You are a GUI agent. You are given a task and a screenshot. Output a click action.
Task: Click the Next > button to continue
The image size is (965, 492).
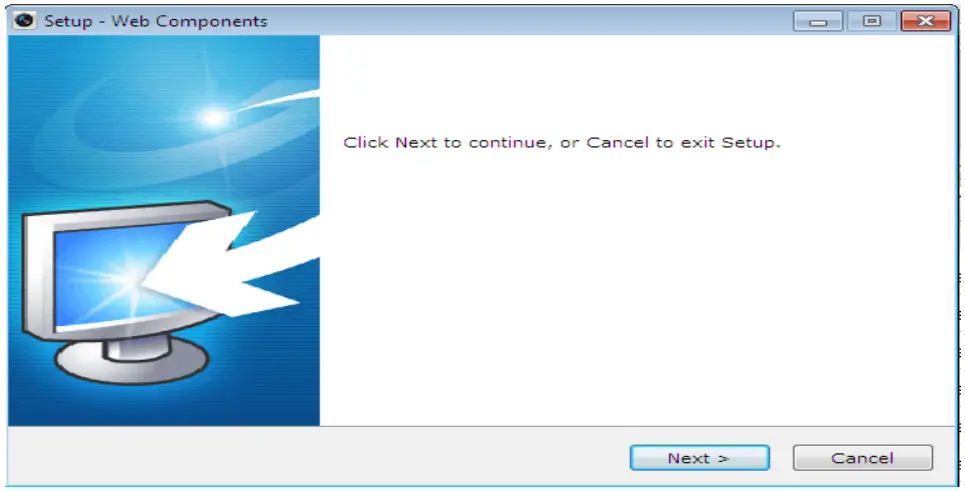700,458
